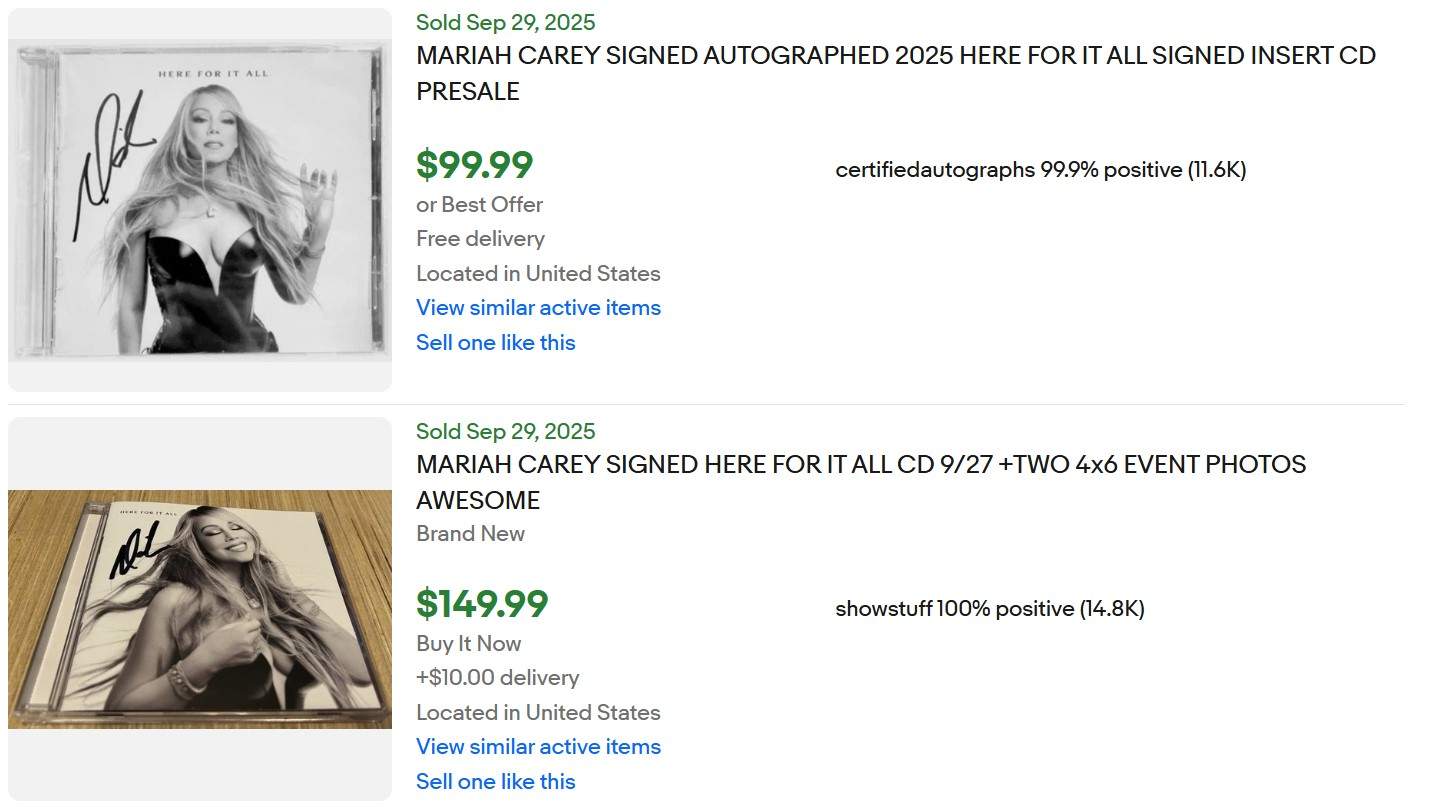Click the "Brand New" condition label
Viewport: 1440px width, 810px height.
470,534
